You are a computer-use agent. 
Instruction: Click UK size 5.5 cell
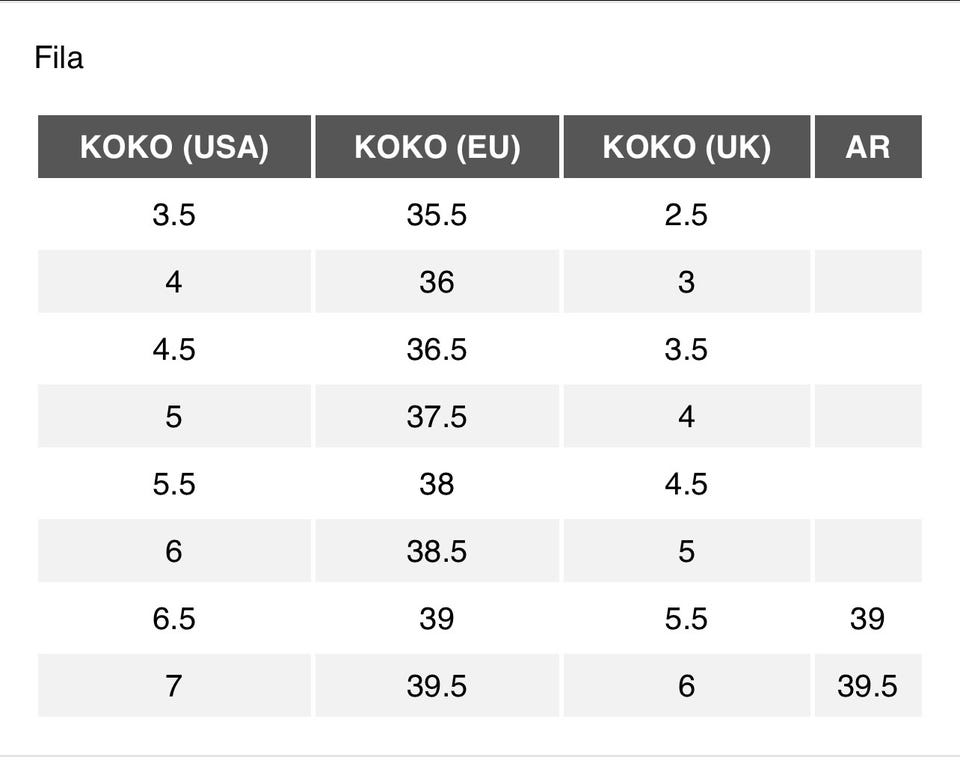click(x=686, y=619)
